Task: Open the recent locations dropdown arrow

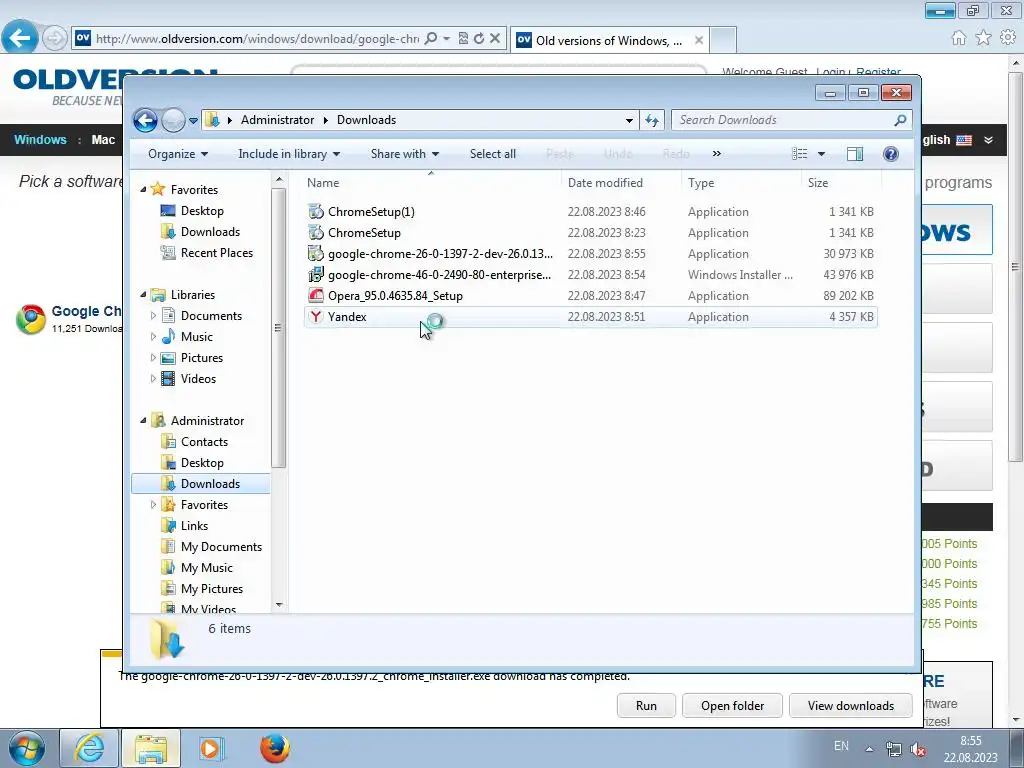Action: click(193, 121)
